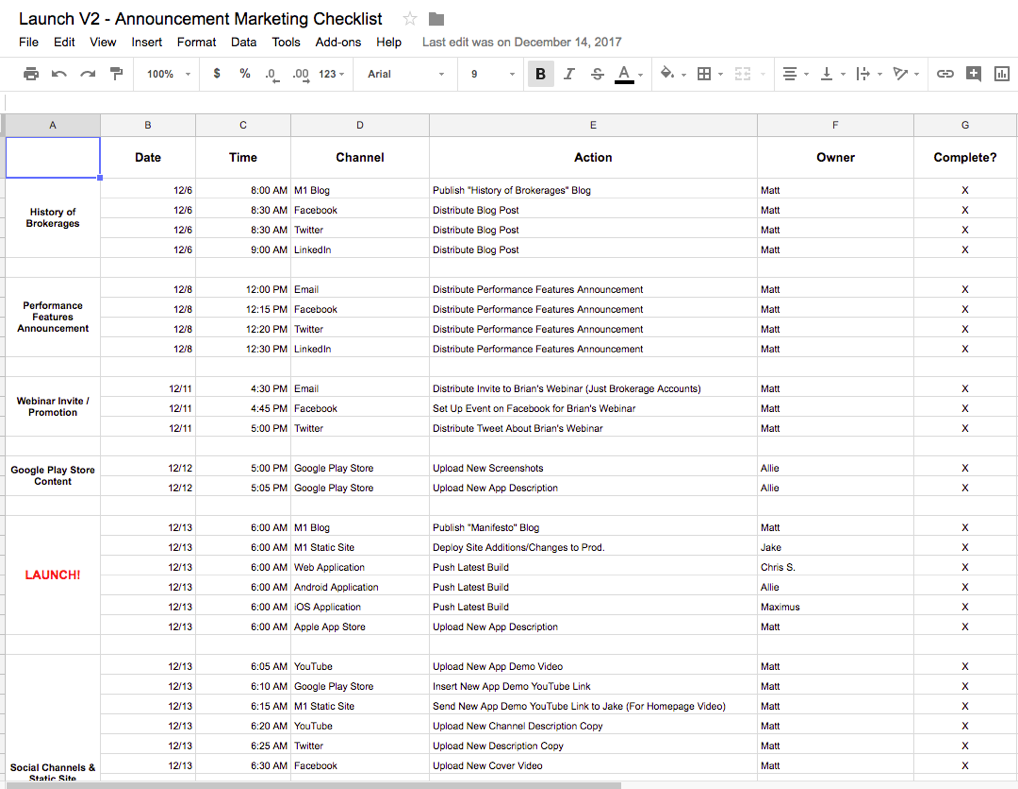The image size is (1018, 789).
Task: Open the Insert menu
Action: click(x=147, y=42)
